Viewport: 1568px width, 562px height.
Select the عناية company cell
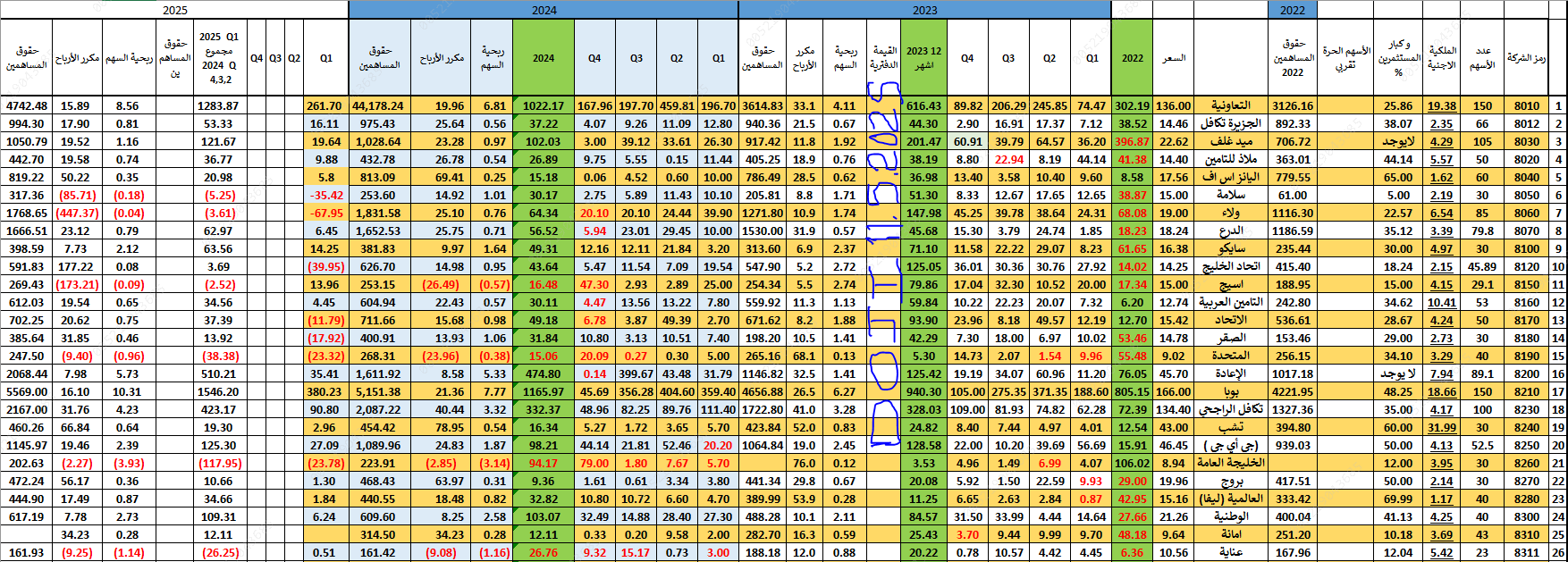pos(1230,552)
